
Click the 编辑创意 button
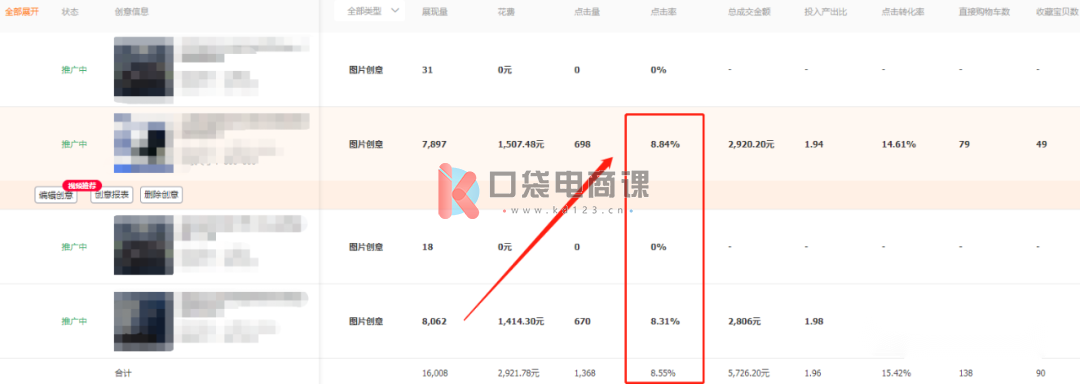click(56, 195)
